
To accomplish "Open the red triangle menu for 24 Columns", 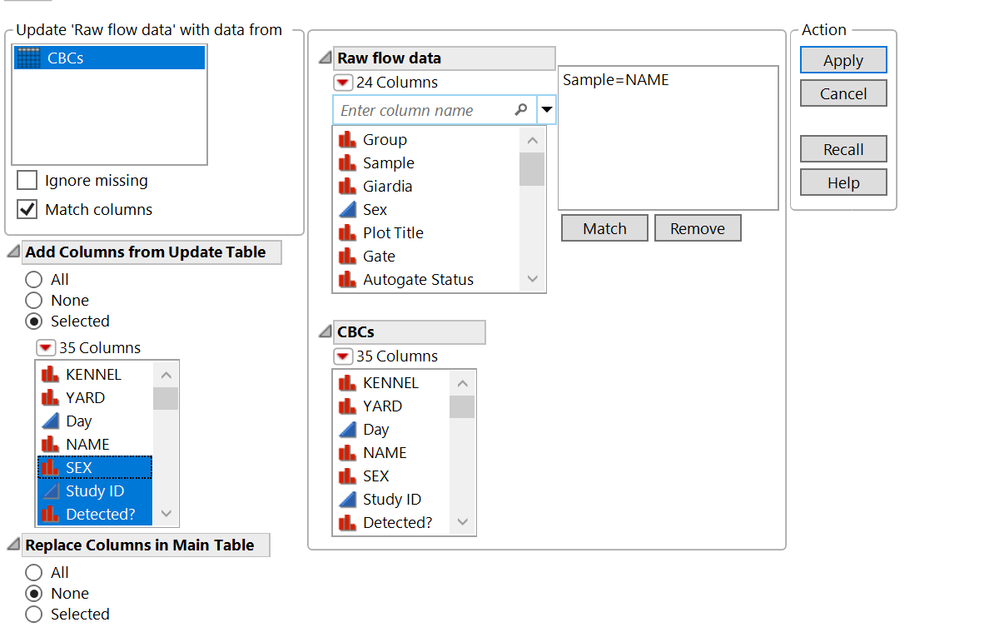I will point(345,82).
